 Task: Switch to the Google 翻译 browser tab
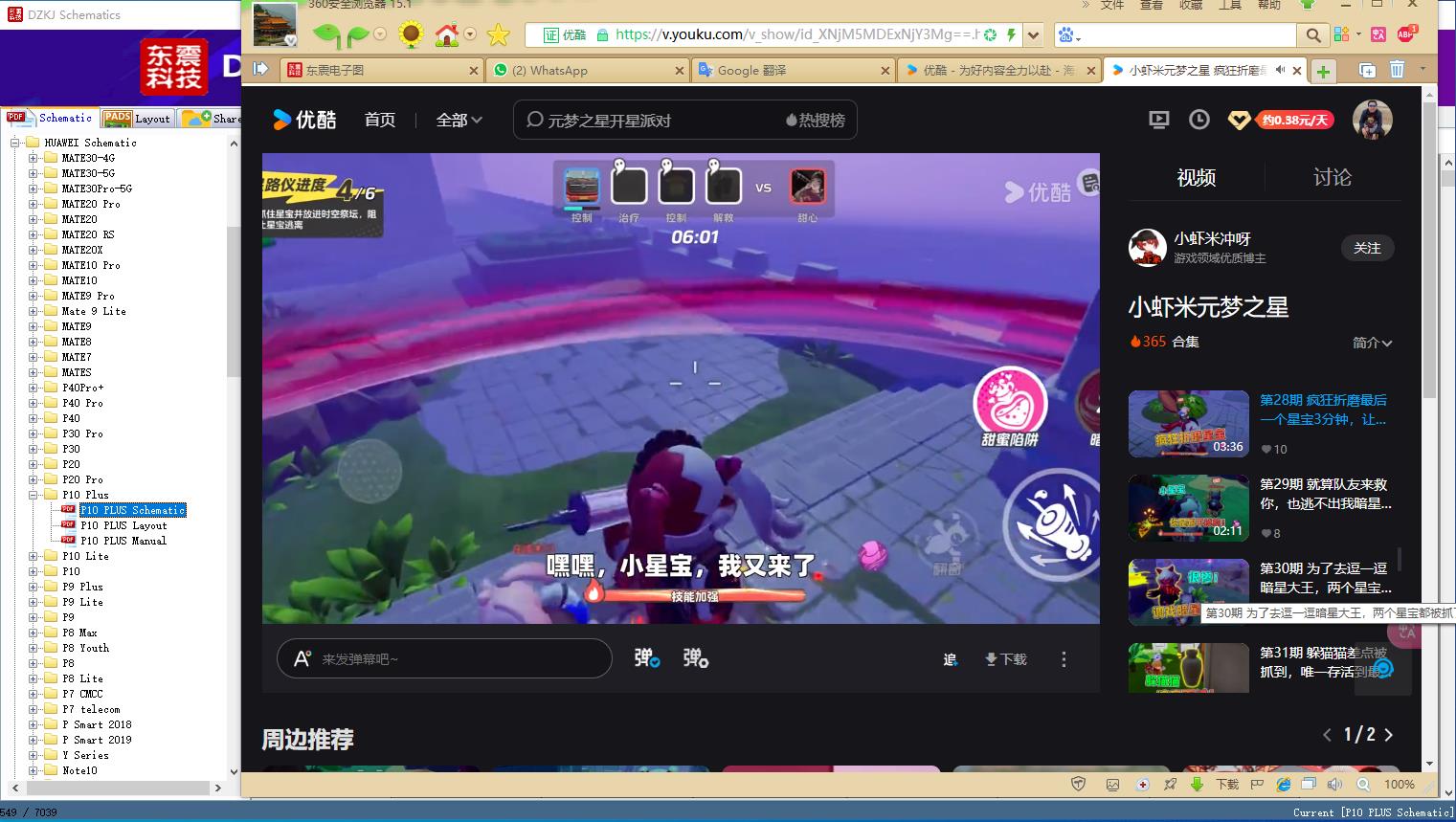(x=794, y=70)
